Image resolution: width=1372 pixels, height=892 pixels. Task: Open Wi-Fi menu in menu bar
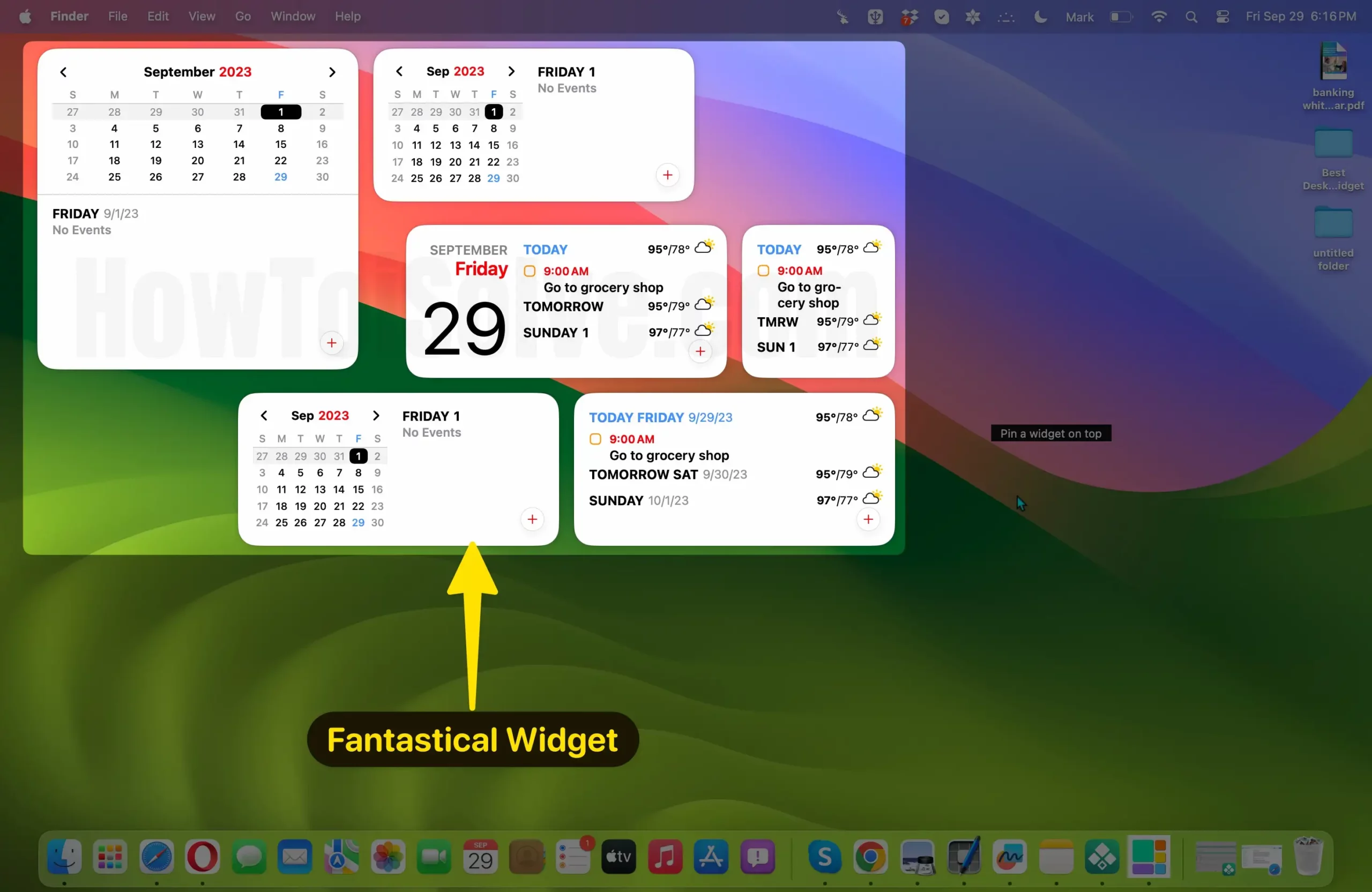(1158, 17)
